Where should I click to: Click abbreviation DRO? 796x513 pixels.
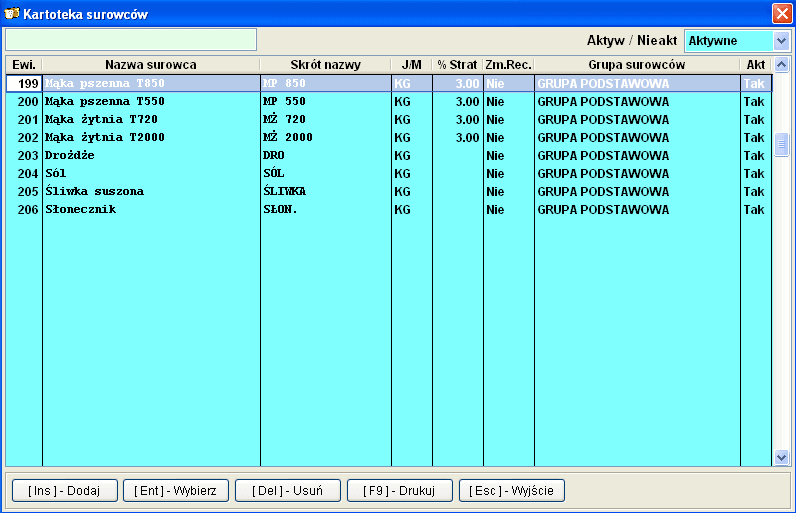point(274,155)
